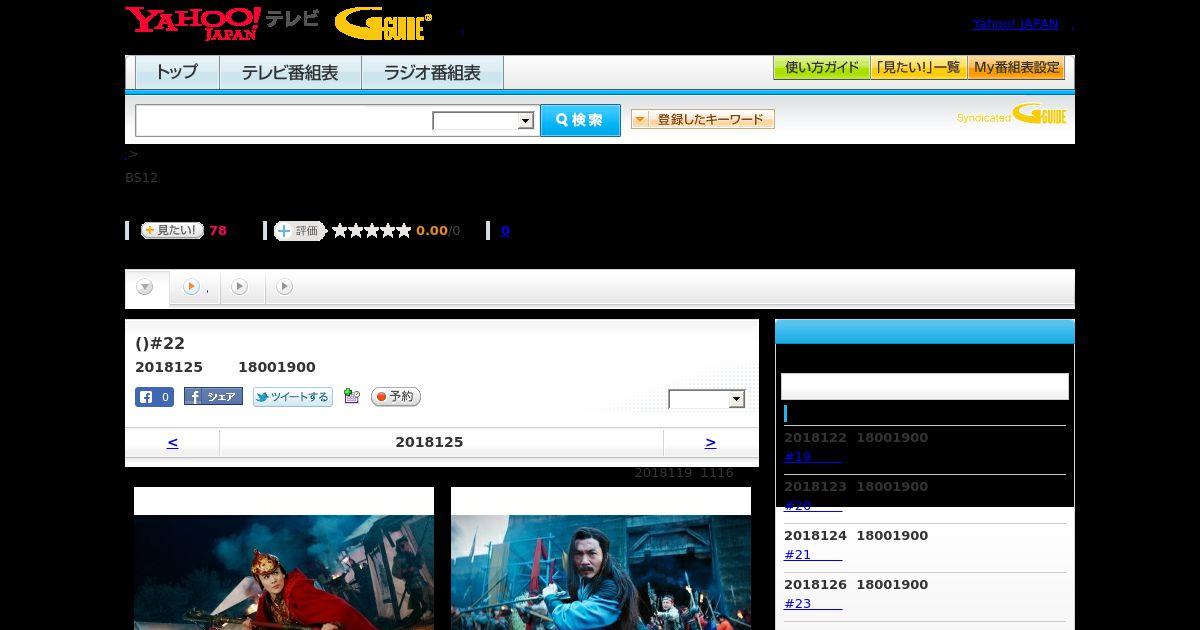Follow the Yahoo! JAPAN link
Screen dimensions: 1200x630
click(x=1015, y=24)
